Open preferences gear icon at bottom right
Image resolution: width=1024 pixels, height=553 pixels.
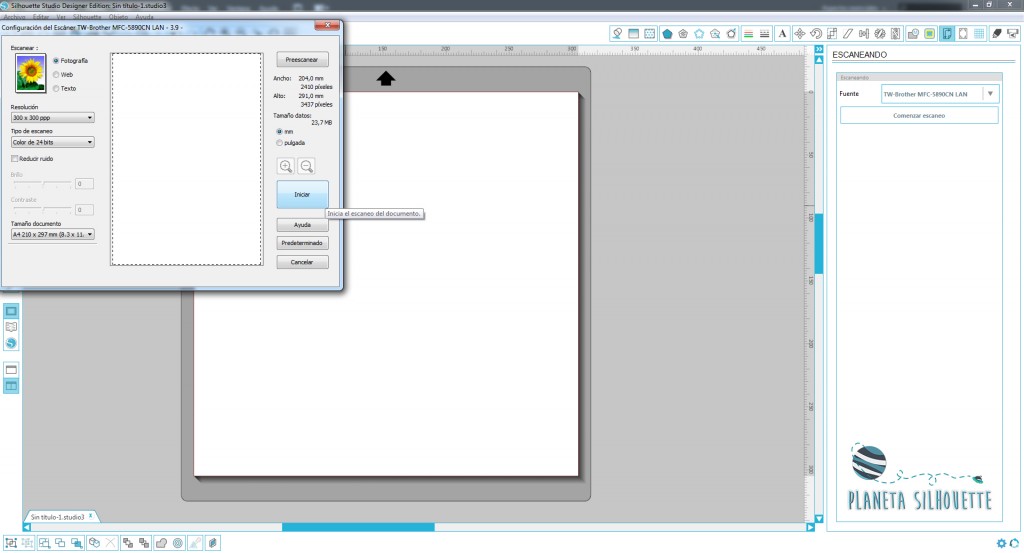click(1001, 543)
